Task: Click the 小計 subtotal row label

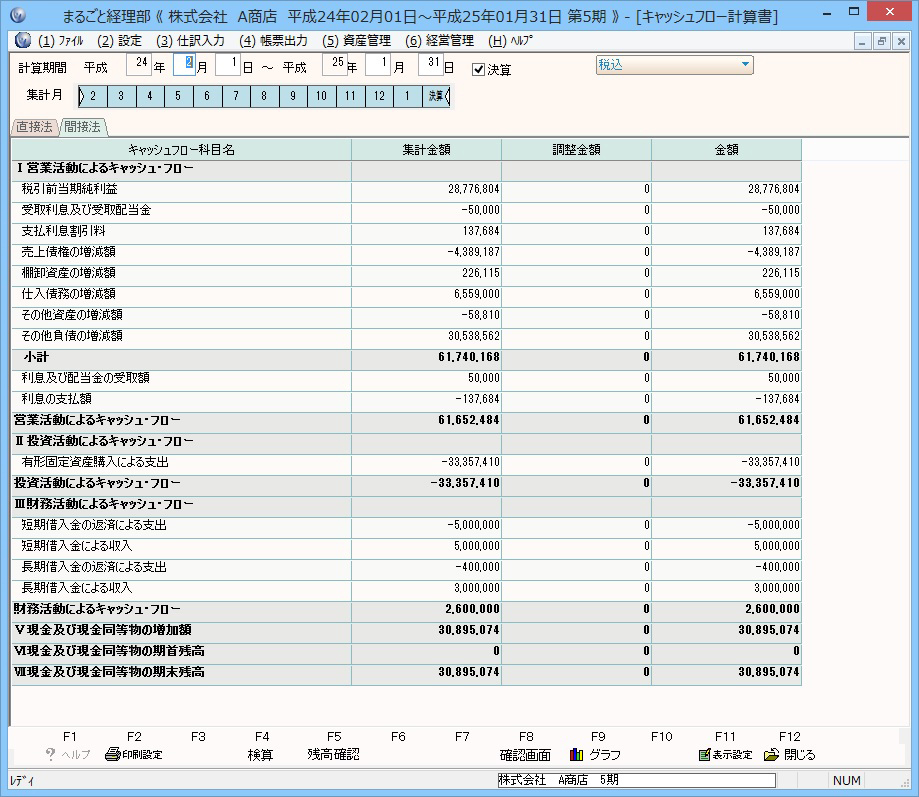Action: [36, 357]
